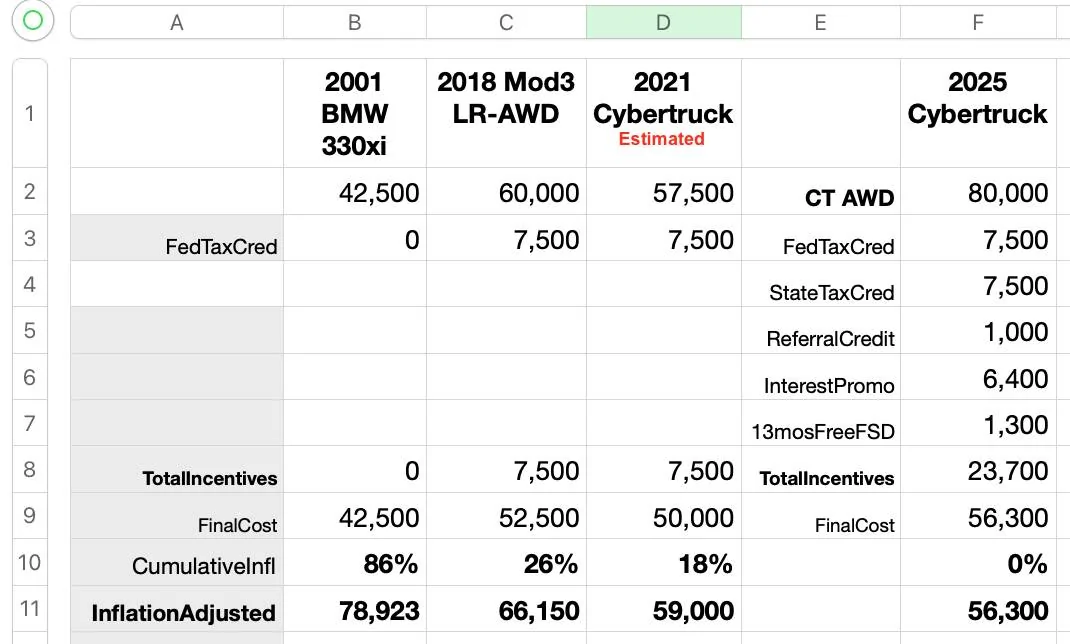
Task: Select the 56,300 FinalCost cell in row 9
Action: [x=978, y=516]
